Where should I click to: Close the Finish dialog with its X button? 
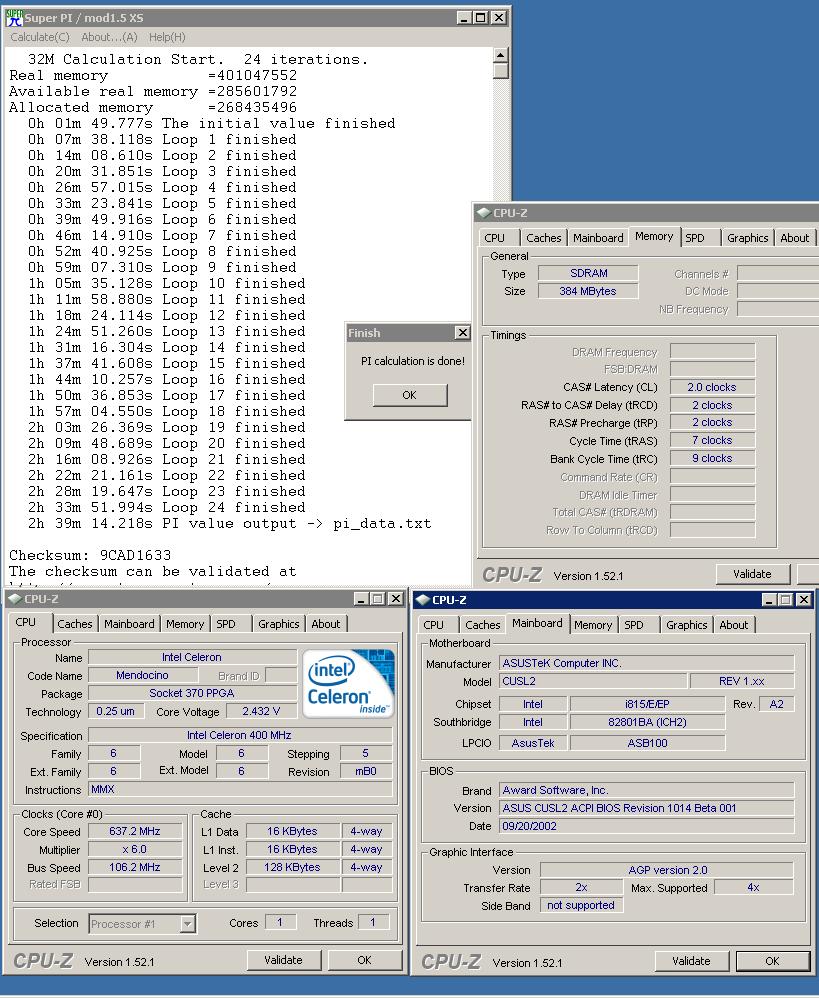point(462,333)
